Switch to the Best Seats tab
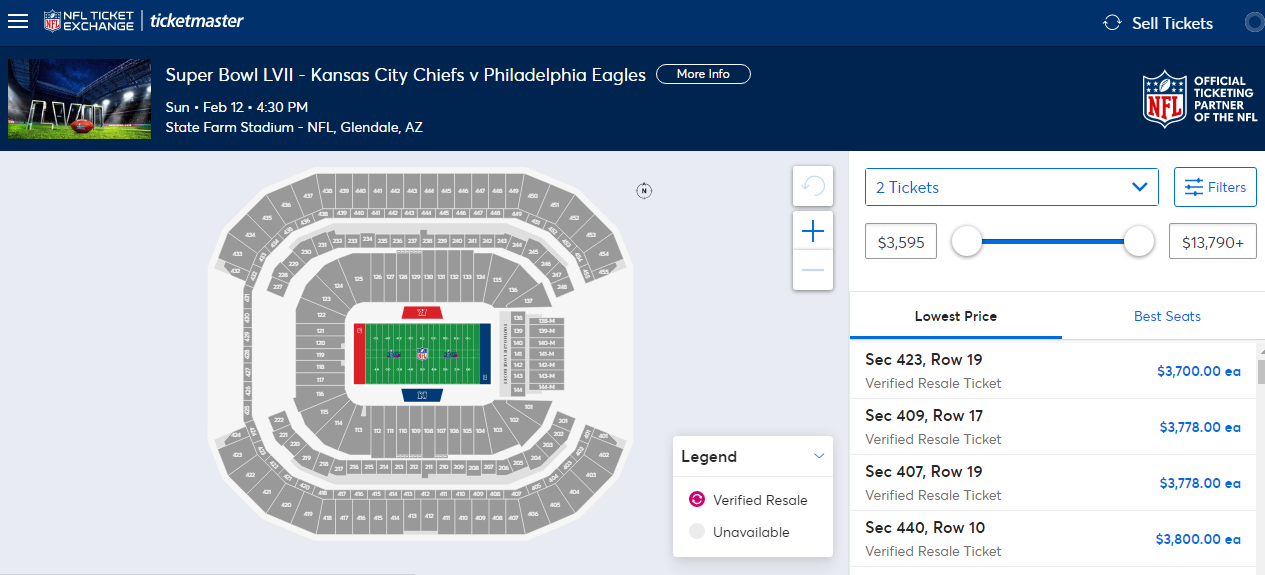 (x=1167, y=316)
